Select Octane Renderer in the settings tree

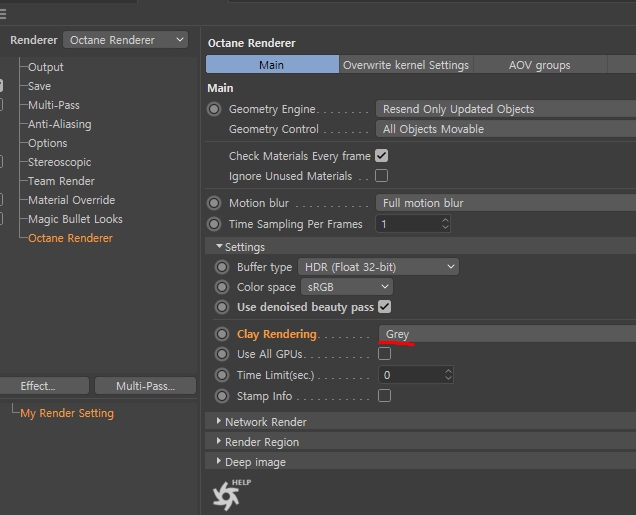click(x=71, y=238)
